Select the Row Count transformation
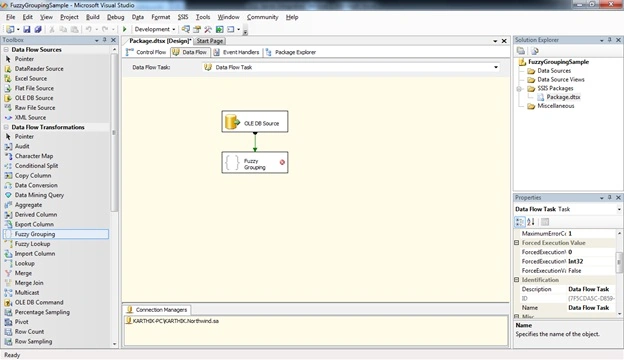The image size is (624, 360). pyautogui.click(x=29, y=331)
